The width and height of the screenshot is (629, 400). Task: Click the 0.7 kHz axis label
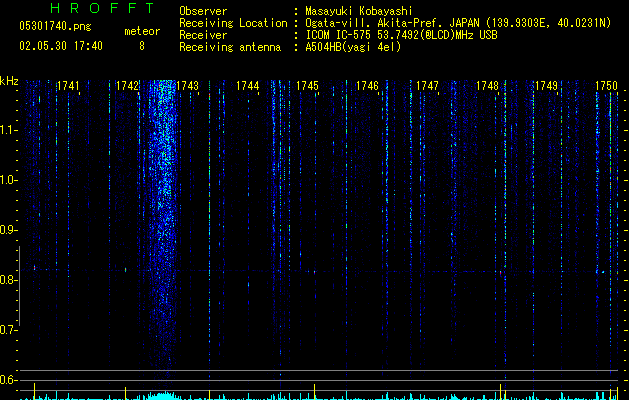point(9,330)
